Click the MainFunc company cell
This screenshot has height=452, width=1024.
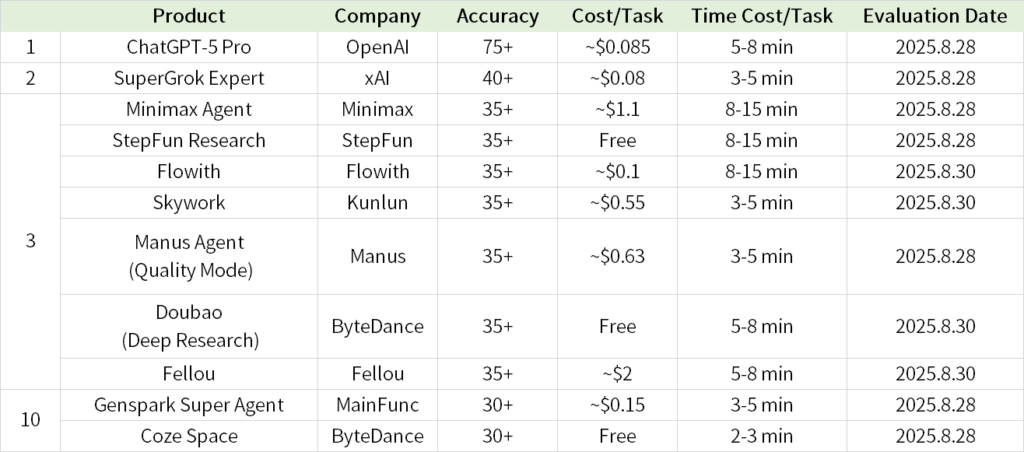377,405
